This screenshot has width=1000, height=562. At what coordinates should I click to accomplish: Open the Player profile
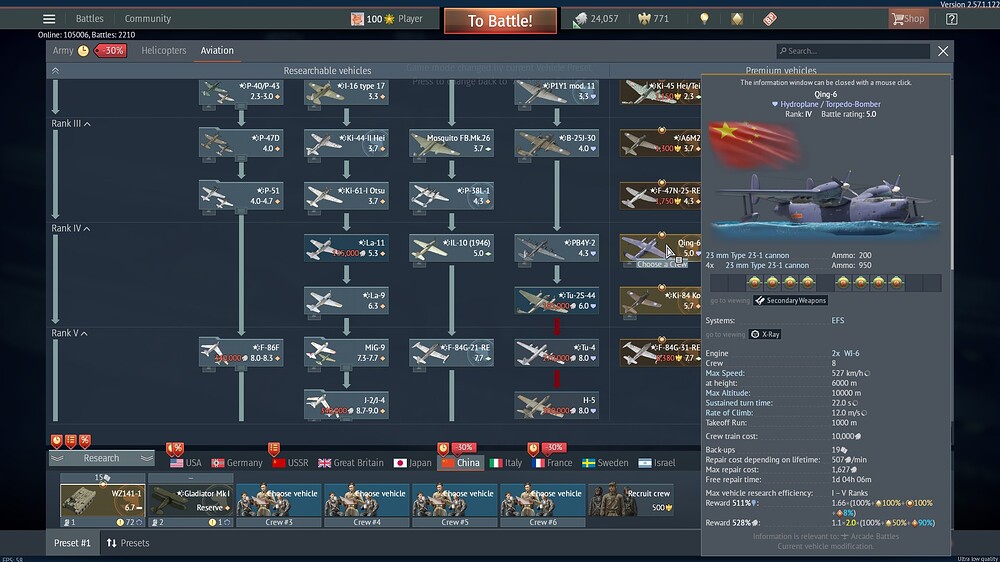tap(386, 18)
